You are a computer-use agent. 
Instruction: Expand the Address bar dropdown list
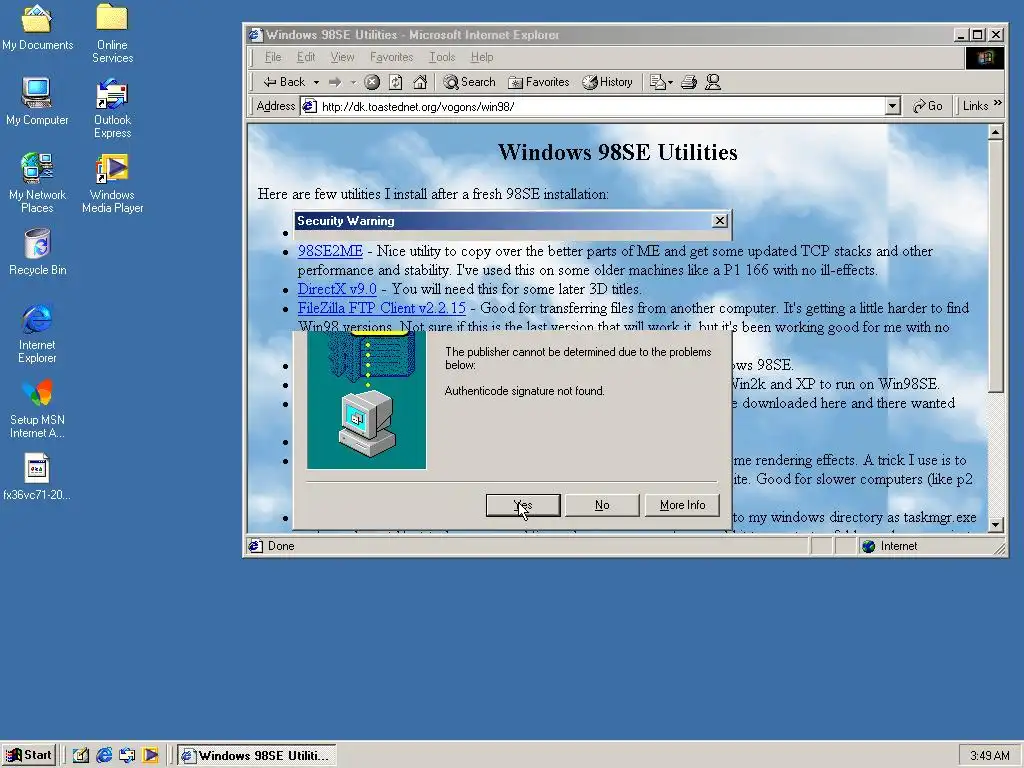892,106
